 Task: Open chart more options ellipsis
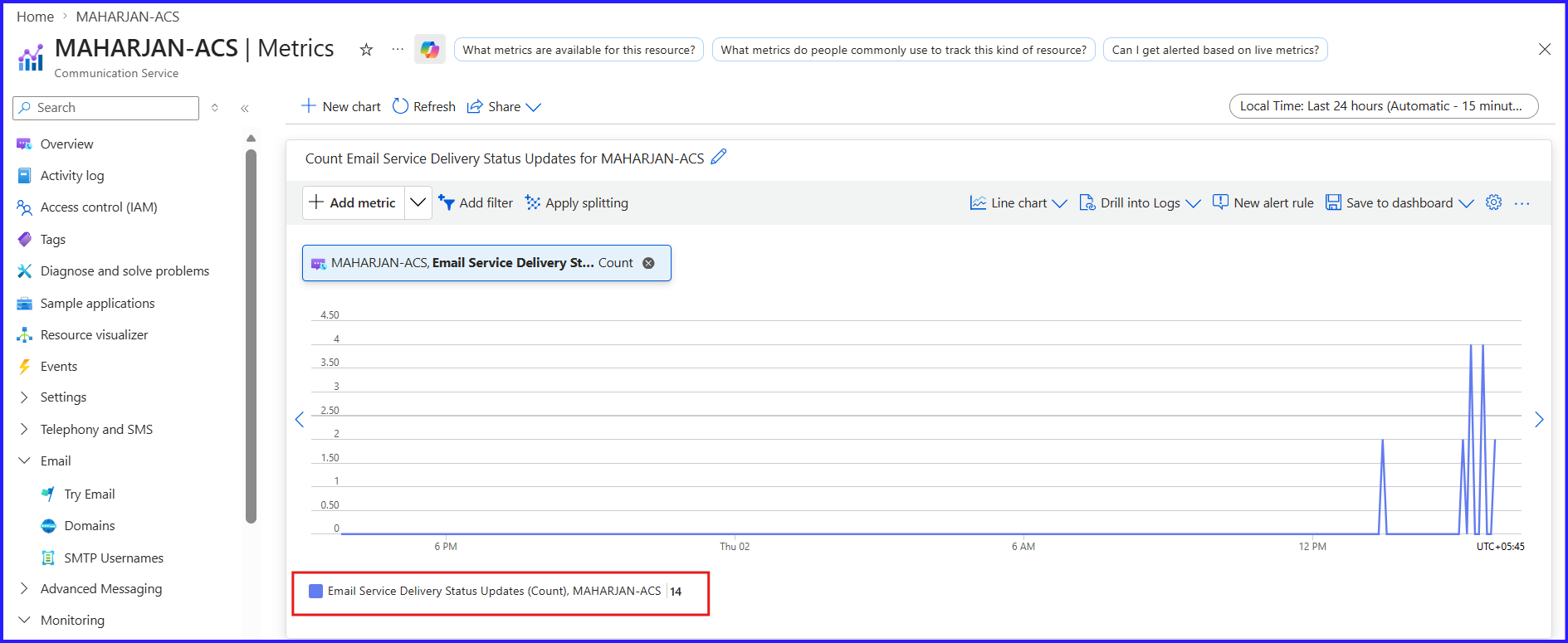(x=1522, y=203)
